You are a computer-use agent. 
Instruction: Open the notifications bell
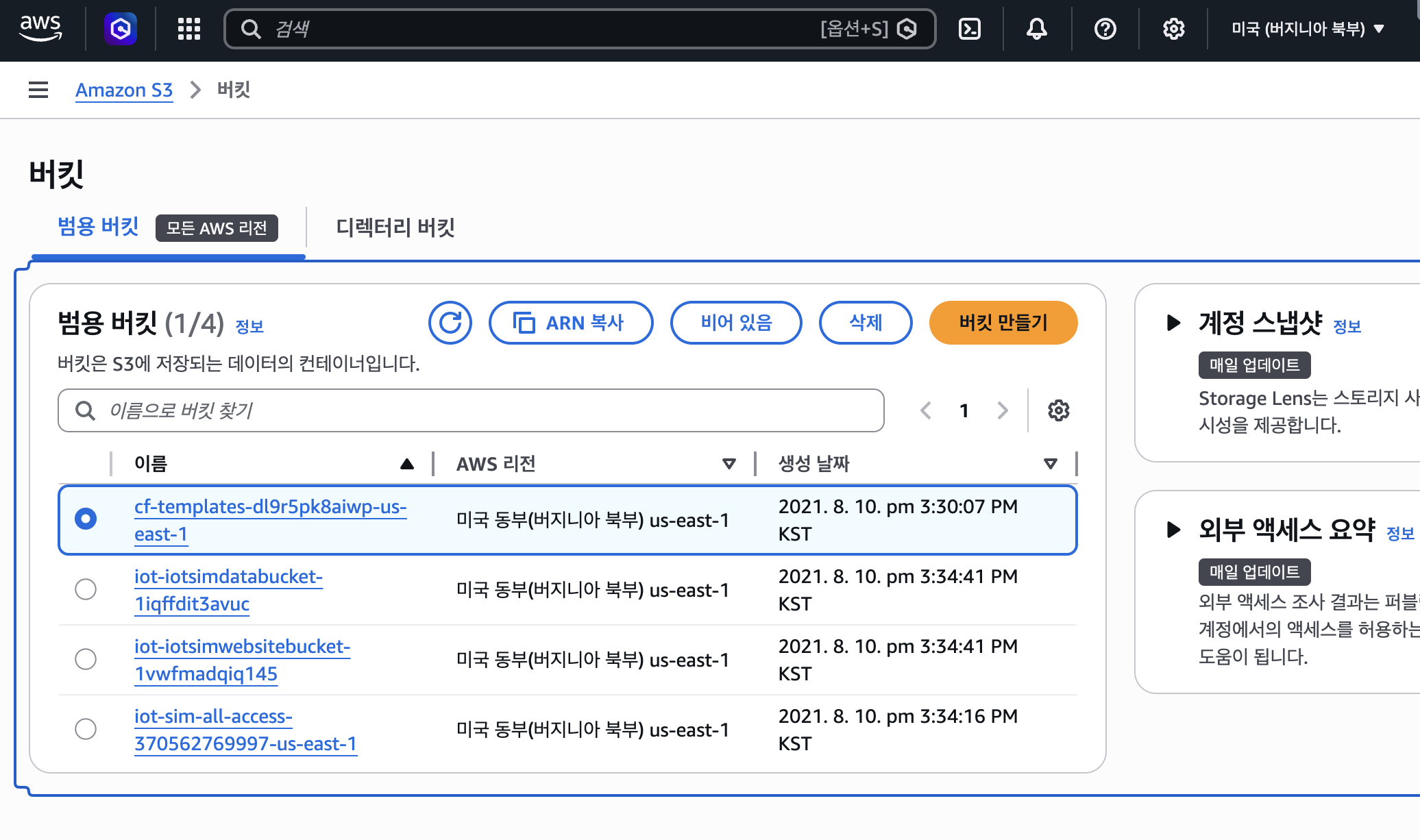point(1036,29)
